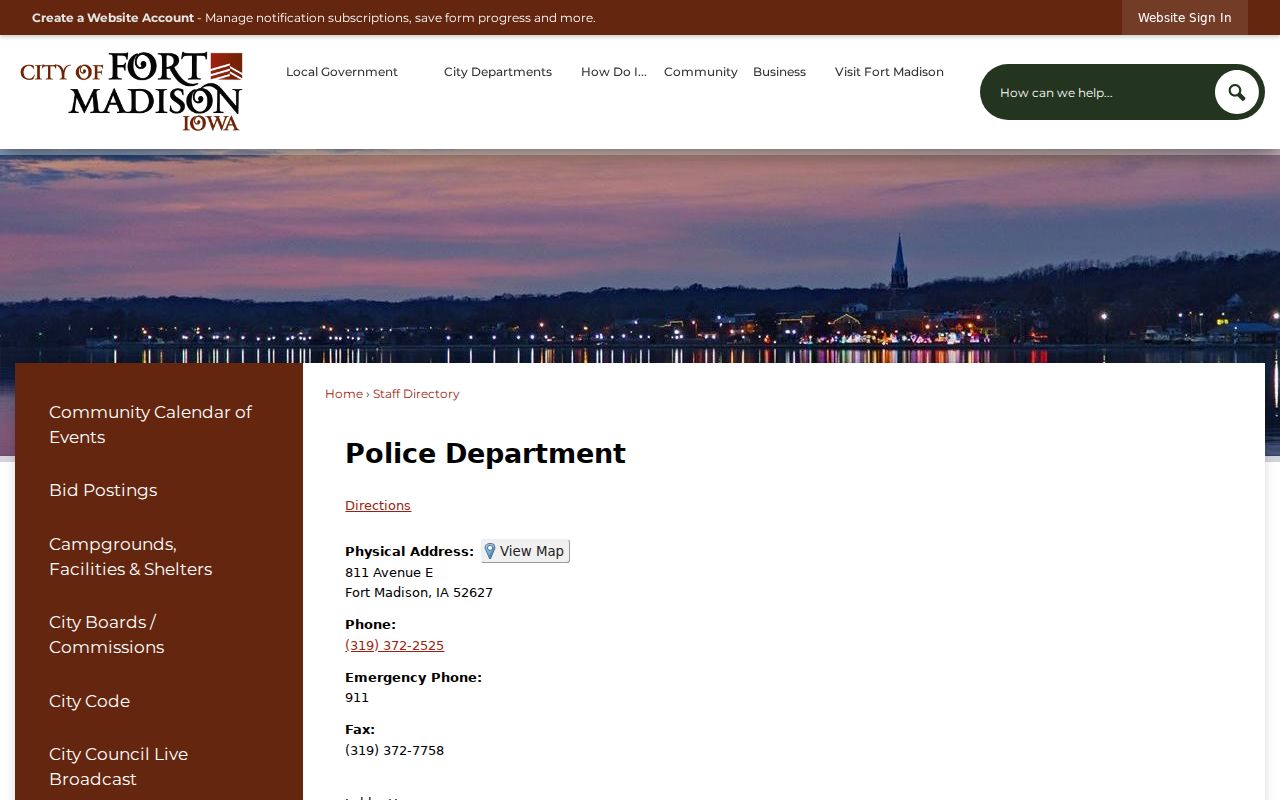Image resolution: width=1280 pixels, height=800 pixels.
Task: Click the text Fort Madison, IA 52627
Action: tap(419, 593)
